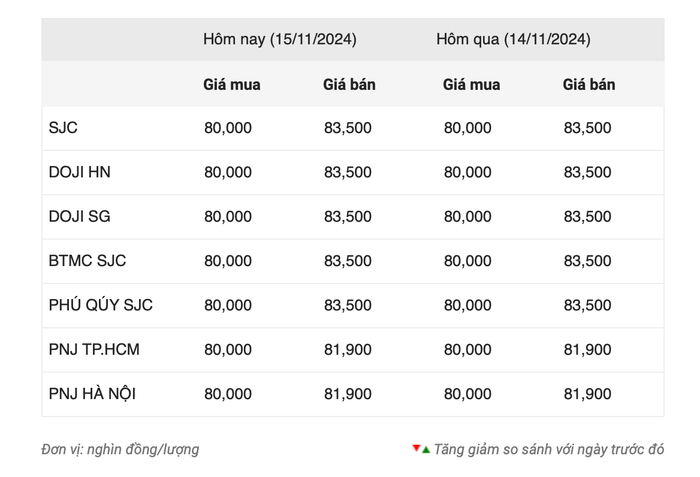Viewport: 700px width, 477px height.
Task: Select the DOJI HN row label
Action: (x=79, y=172)
